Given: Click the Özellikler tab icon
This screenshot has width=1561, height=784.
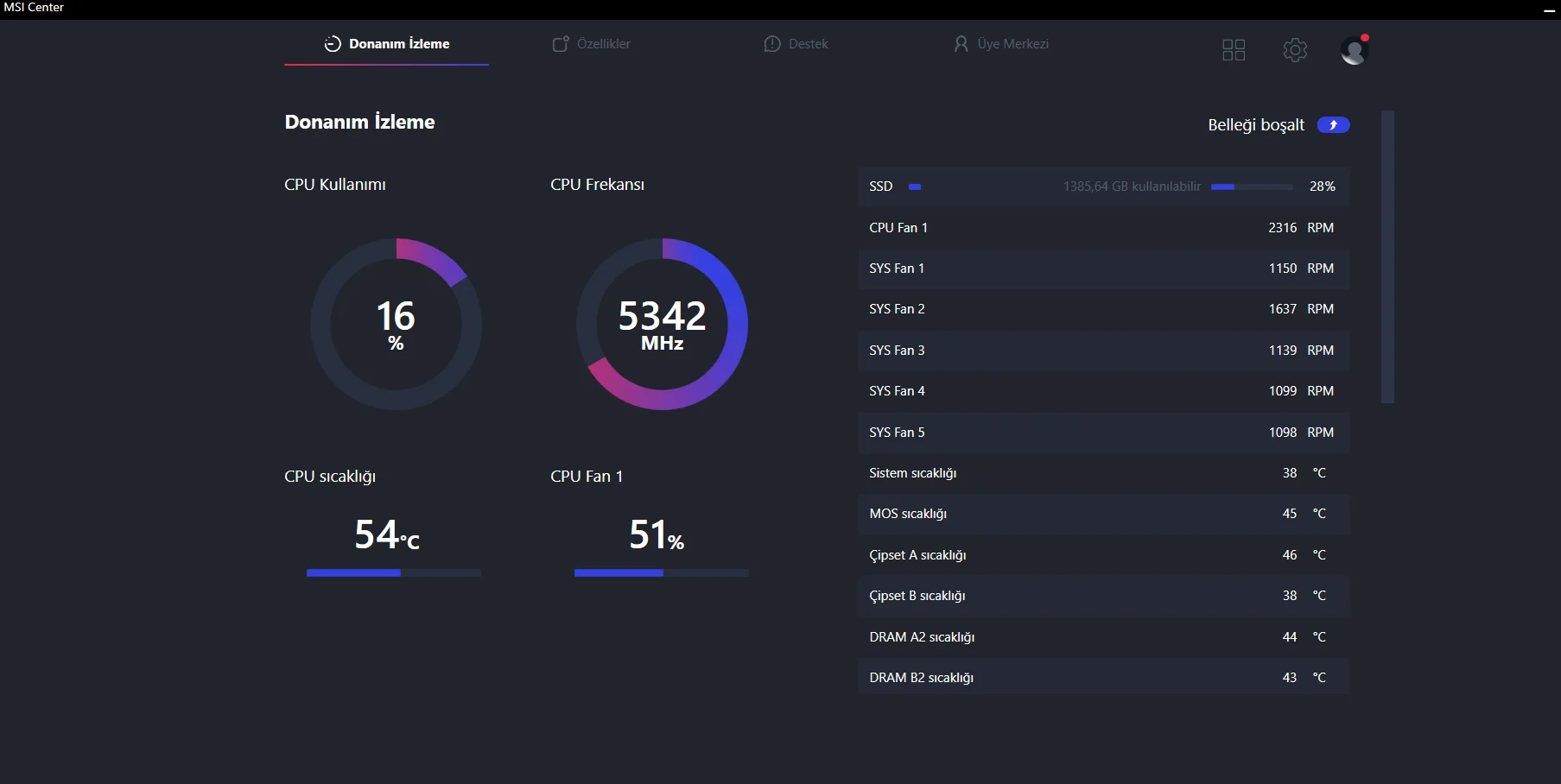Looking at the screenshot, I should click(561, 44).
